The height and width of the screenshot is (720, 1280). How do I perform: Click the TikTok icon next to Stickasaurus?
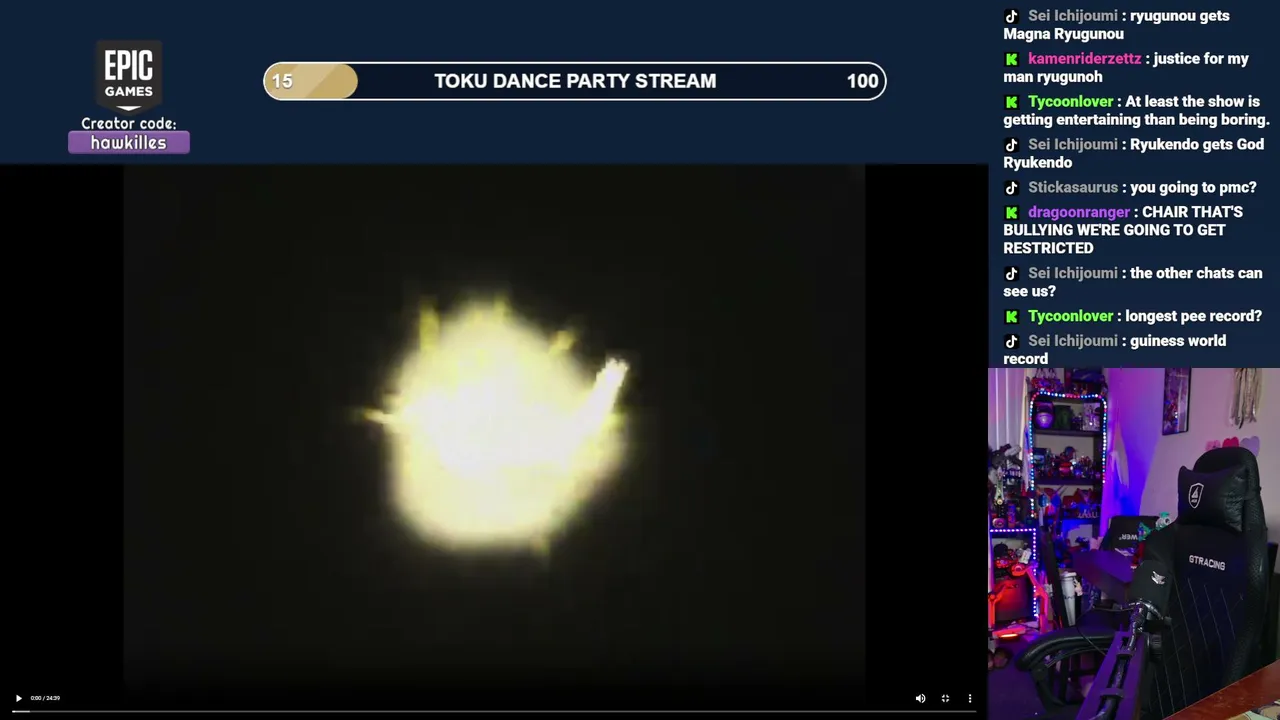point(1011,188)
